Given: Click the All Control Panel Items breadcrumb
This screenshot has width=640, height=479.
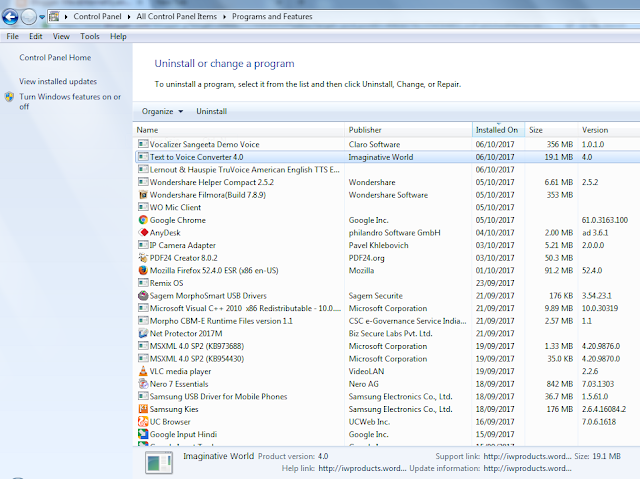Looking at the screenshot, I should click(x=177, y=17).
